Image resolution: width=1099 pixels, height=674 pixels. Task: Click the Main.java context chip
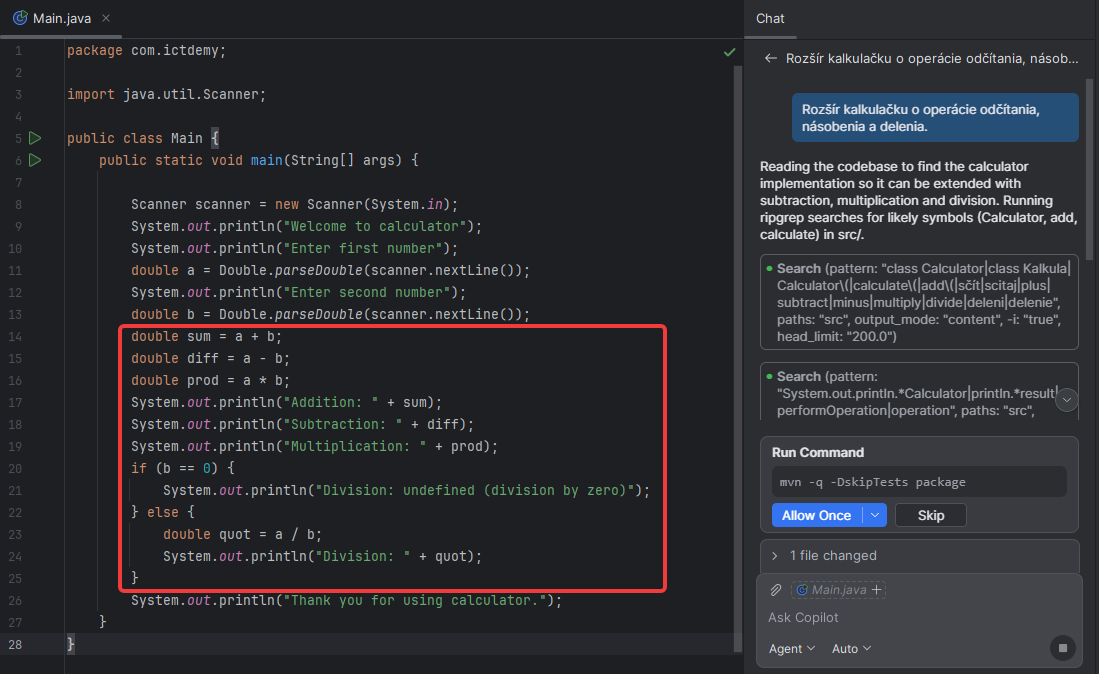(838, 590)
